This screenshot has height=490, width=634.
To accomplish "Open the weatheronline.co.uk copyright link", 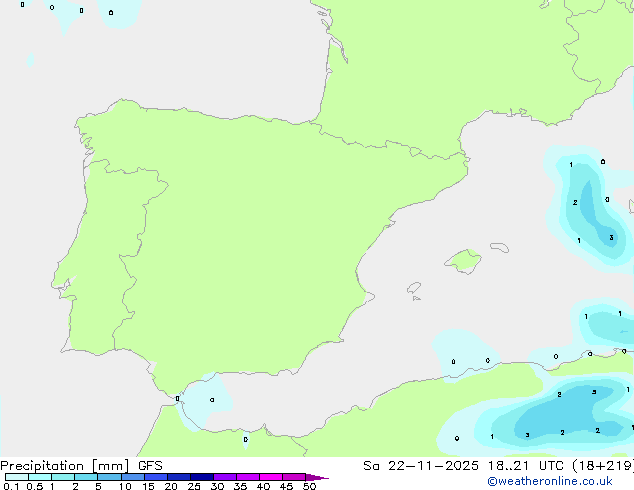I will coord(550,481).
